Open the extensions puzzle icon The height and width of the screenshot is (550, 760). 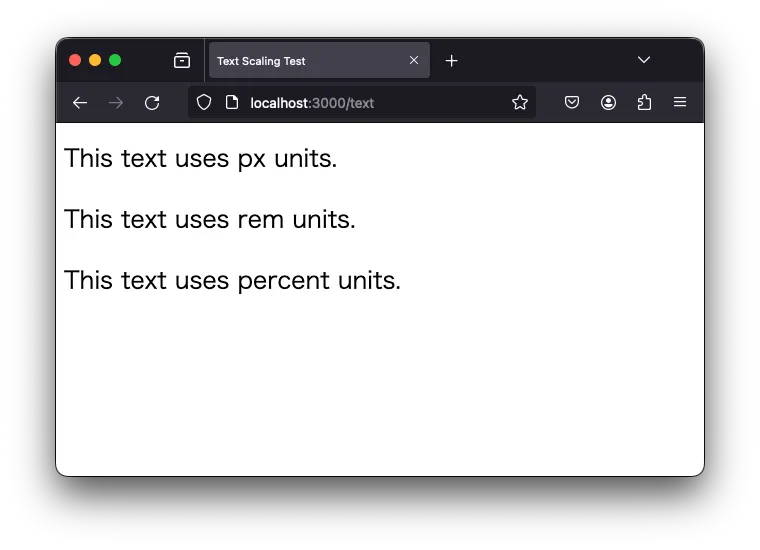(644, 102)
